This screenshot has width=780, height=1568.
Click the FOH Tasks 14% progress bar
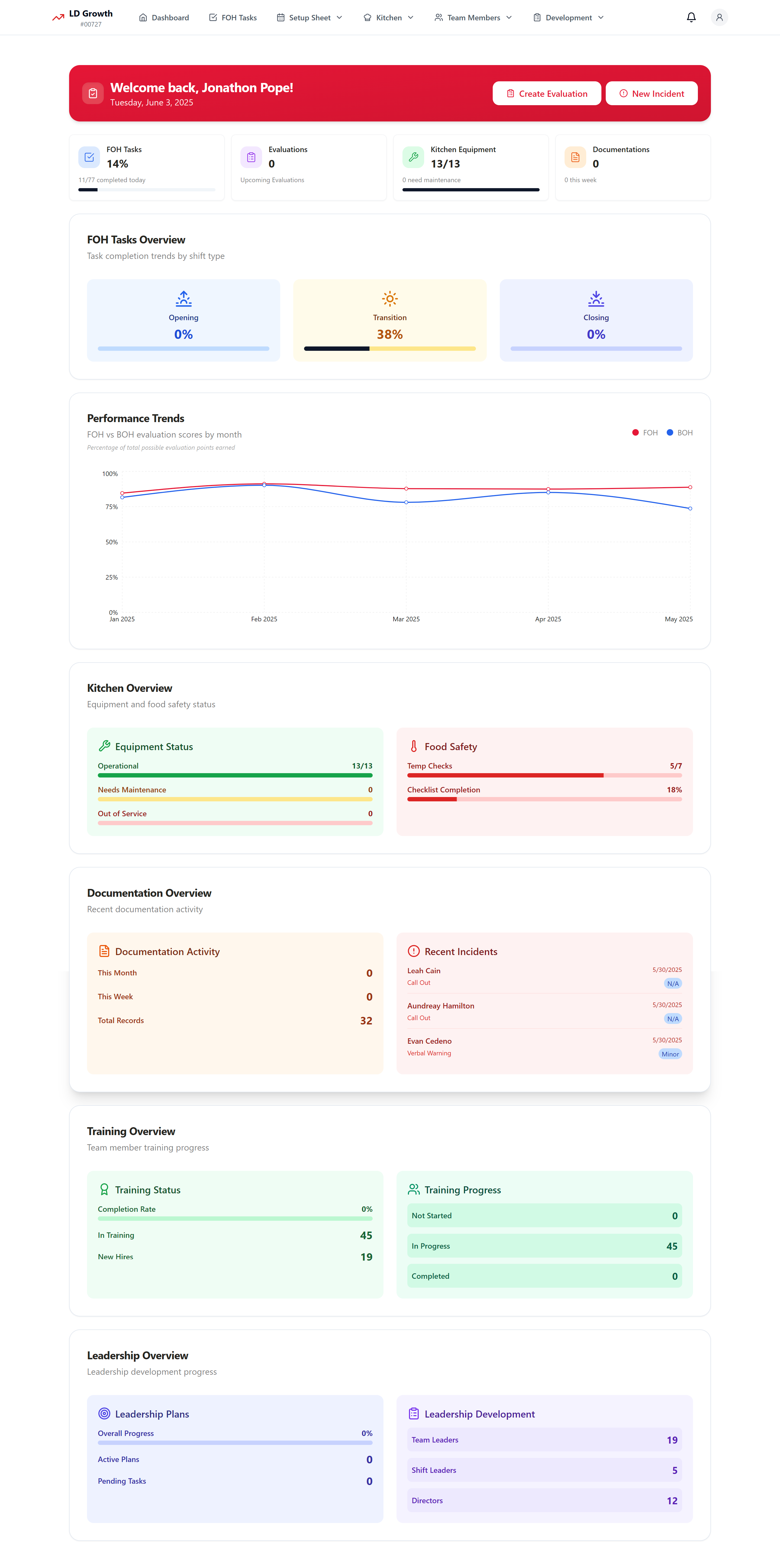[147, 190]
